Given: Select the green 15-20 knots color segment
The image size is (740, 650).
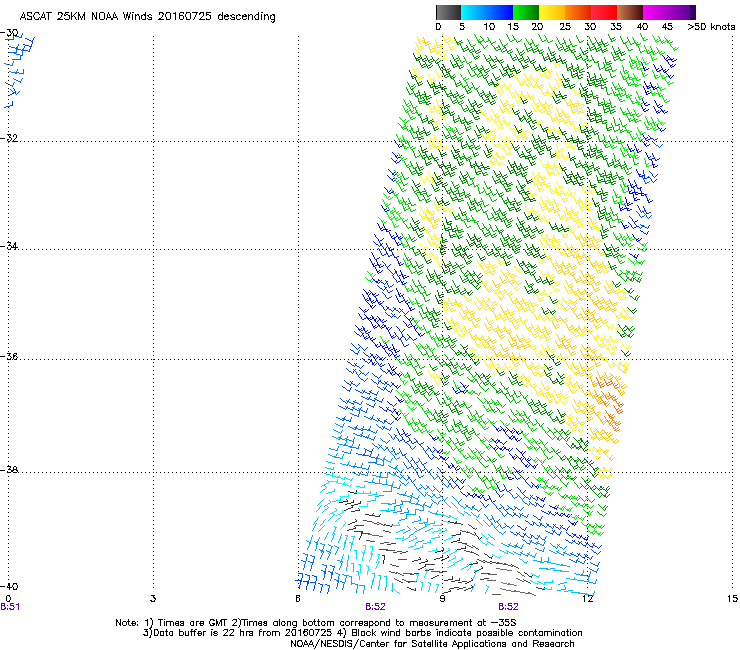Looking at the screenshot, I should point(526,12).
